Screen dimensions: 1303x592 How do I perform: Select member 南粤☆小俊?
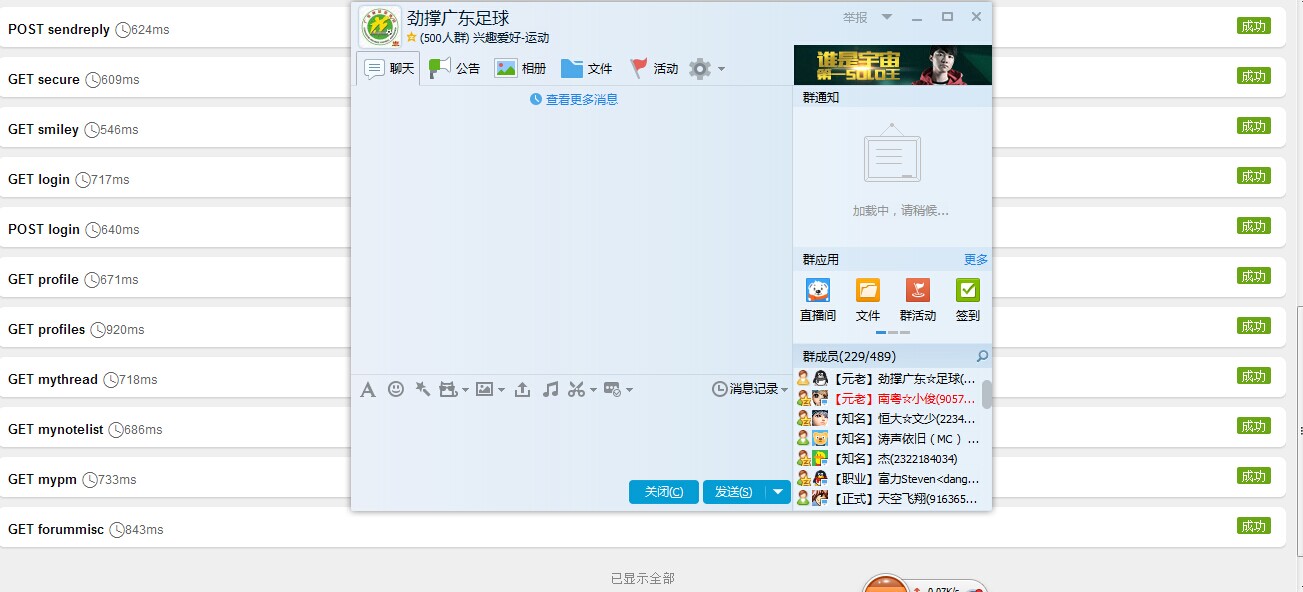click(887, 398)
